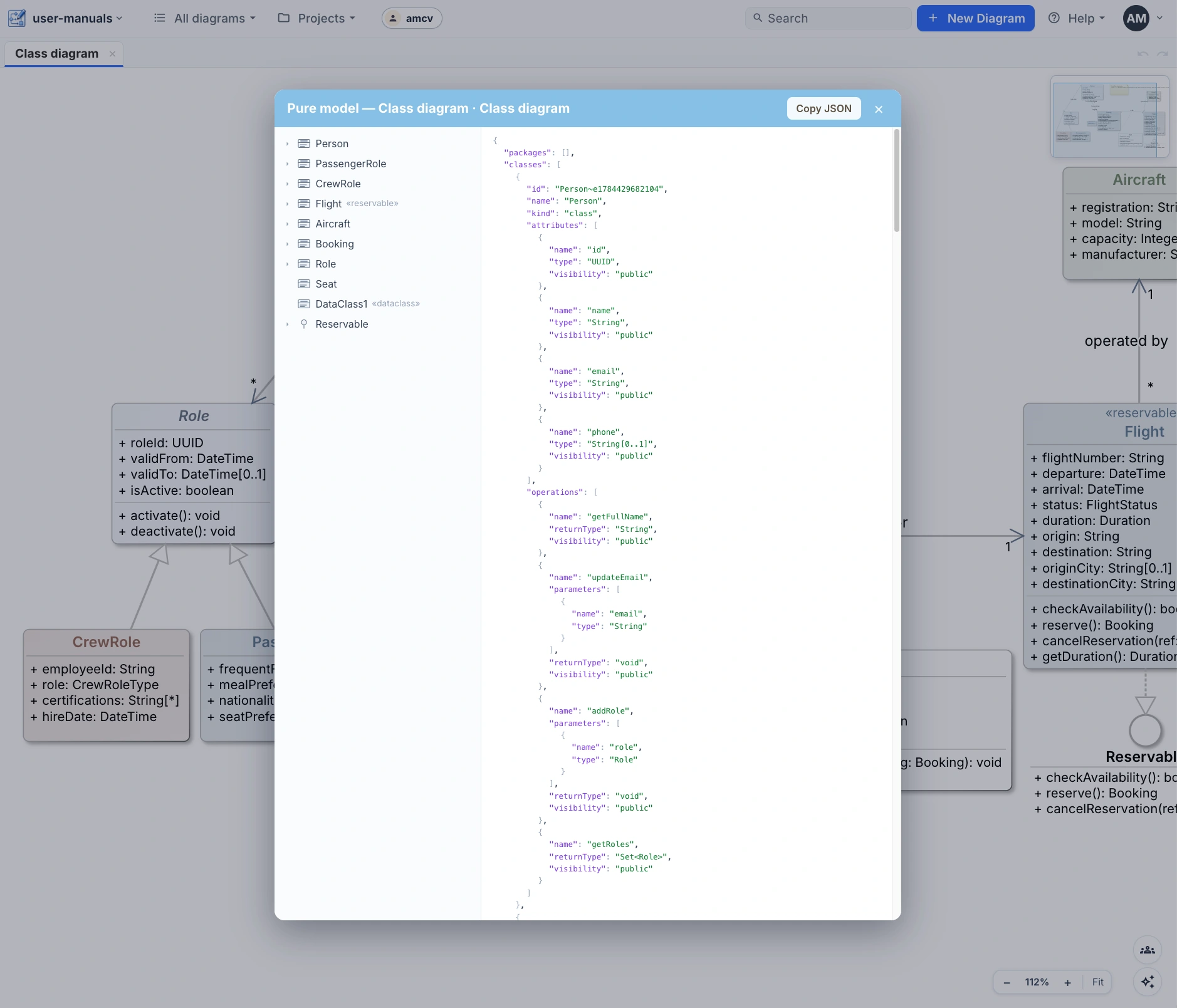
Task: Click the Person id string in JSON
Action: click(609, 189)
